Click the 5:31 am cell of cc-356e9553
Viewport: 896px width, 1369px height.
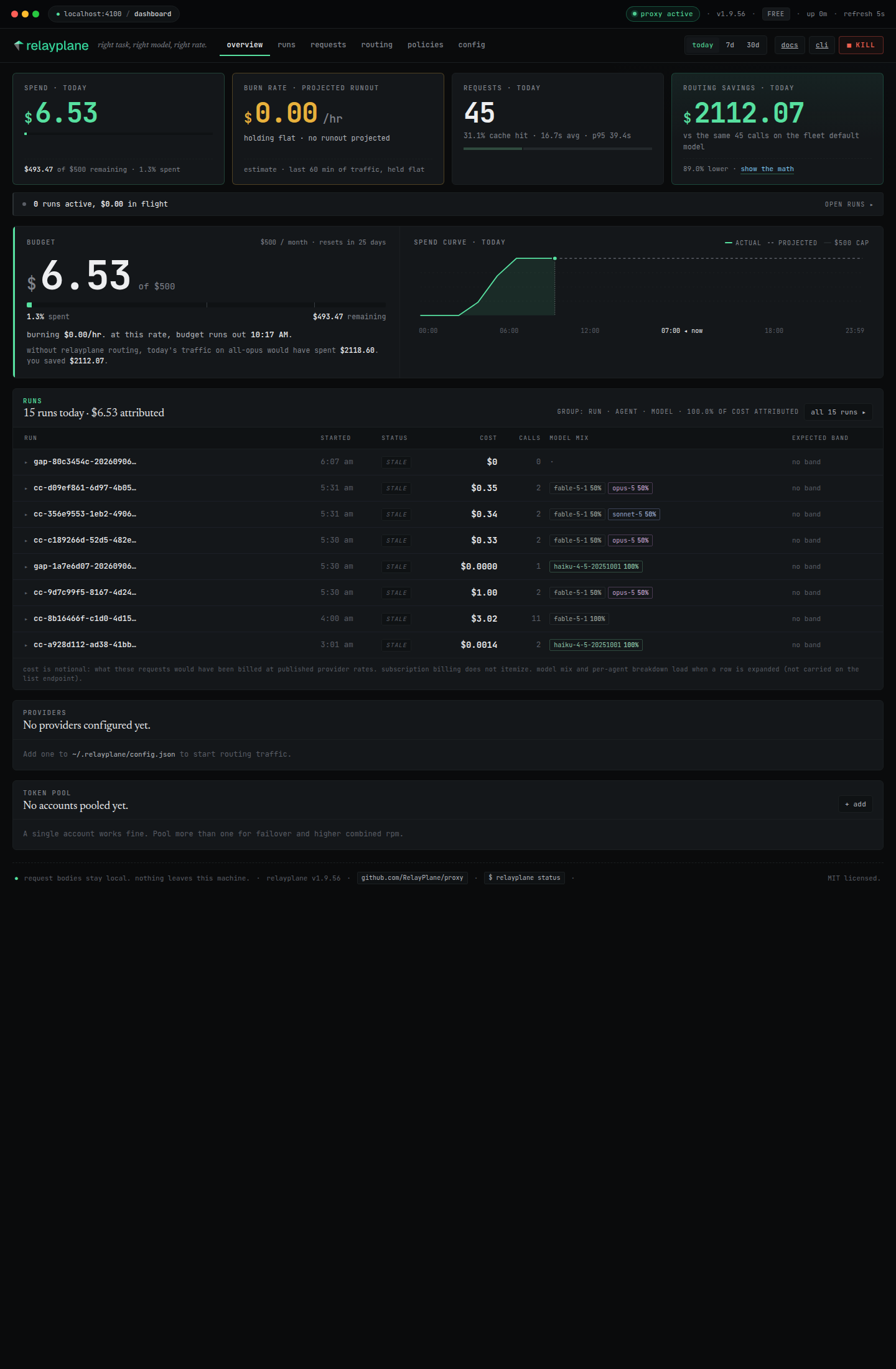tap(337, 514)
